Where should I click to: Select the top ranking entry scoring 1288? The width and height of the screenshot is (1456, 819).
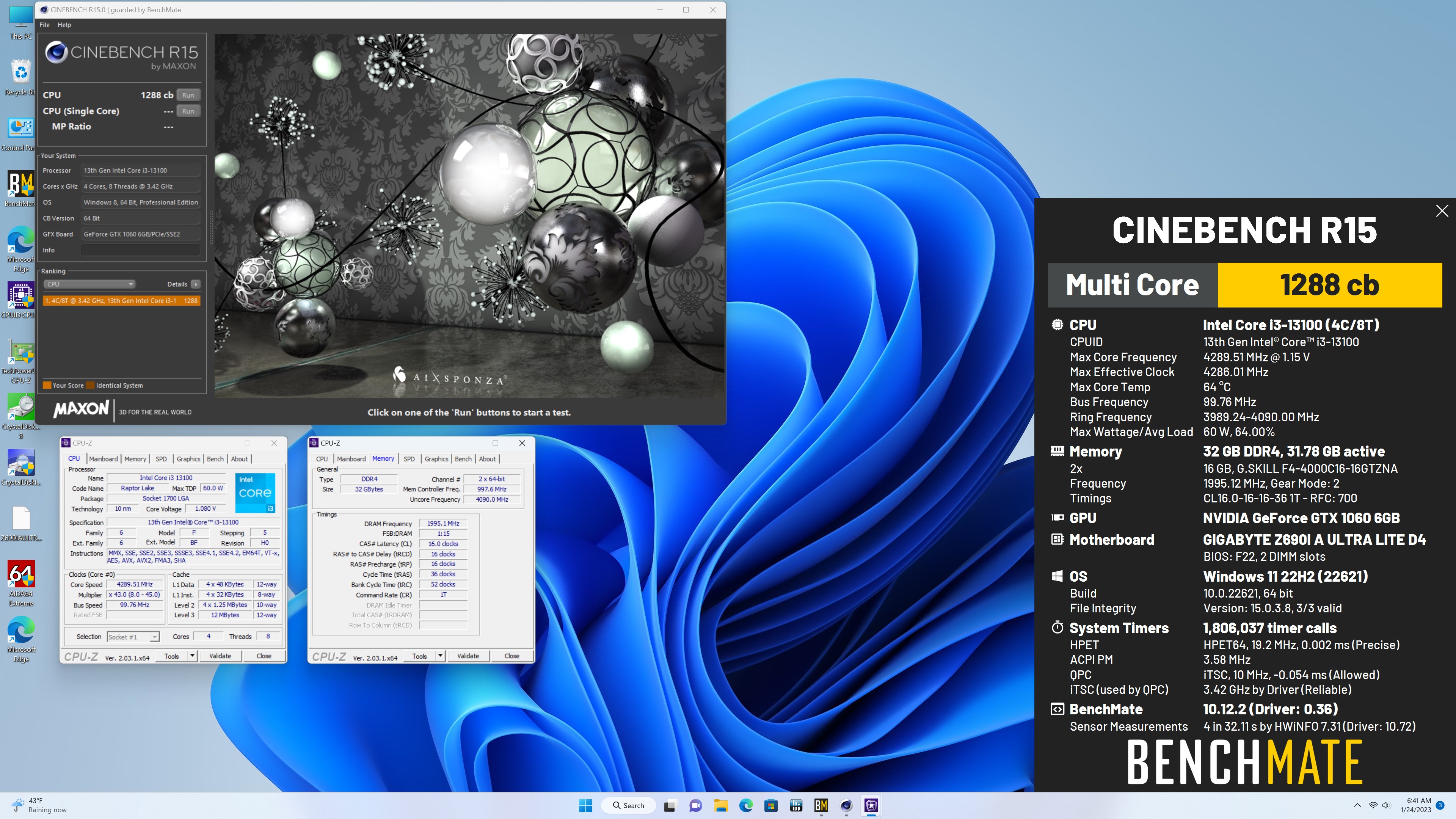point(121,301)
